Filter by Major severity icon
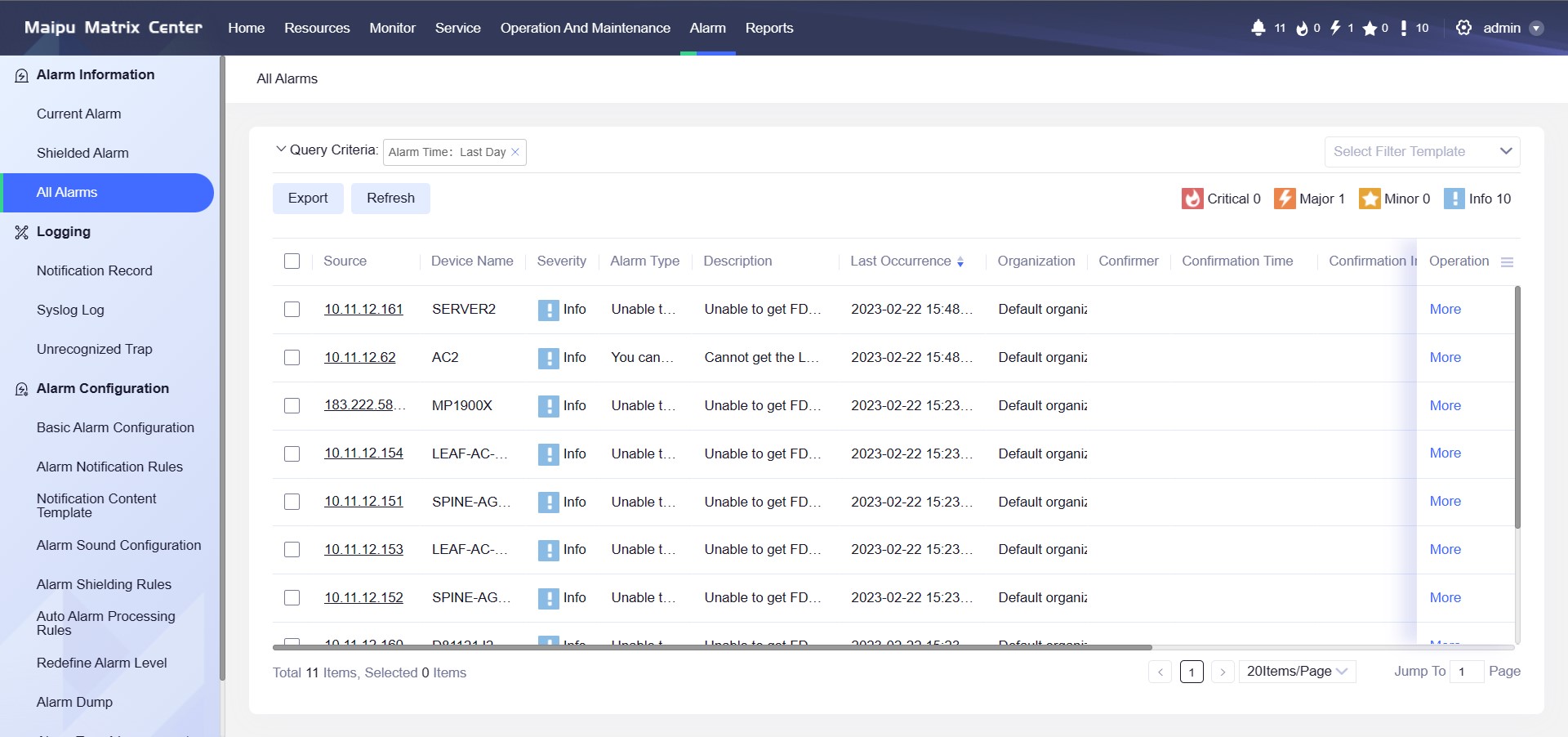The image size is (1568, 737). [1285, 199]
